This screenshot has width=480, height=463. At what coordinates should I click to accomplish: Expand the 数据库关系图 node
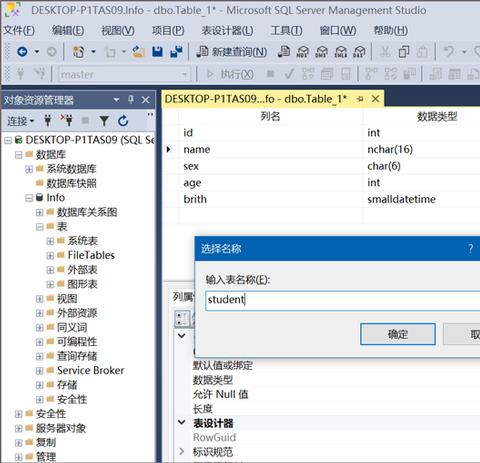pos(39,212)
